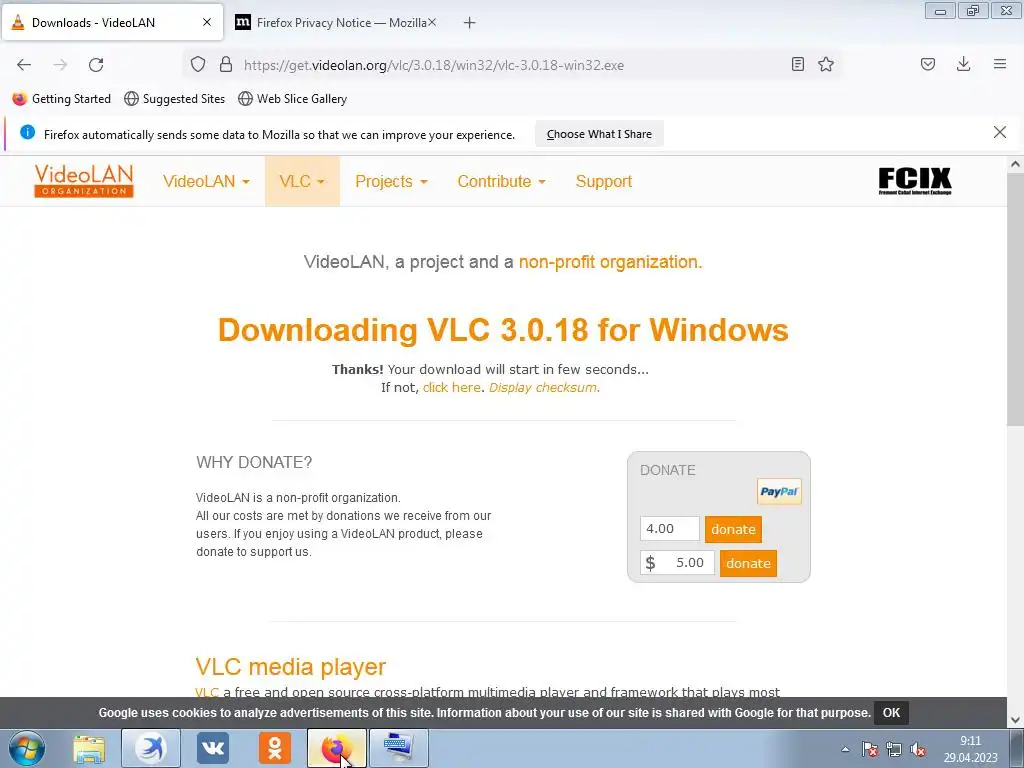Click donate button next to 4.00
1024x768 pixels.
pos(733,529)
